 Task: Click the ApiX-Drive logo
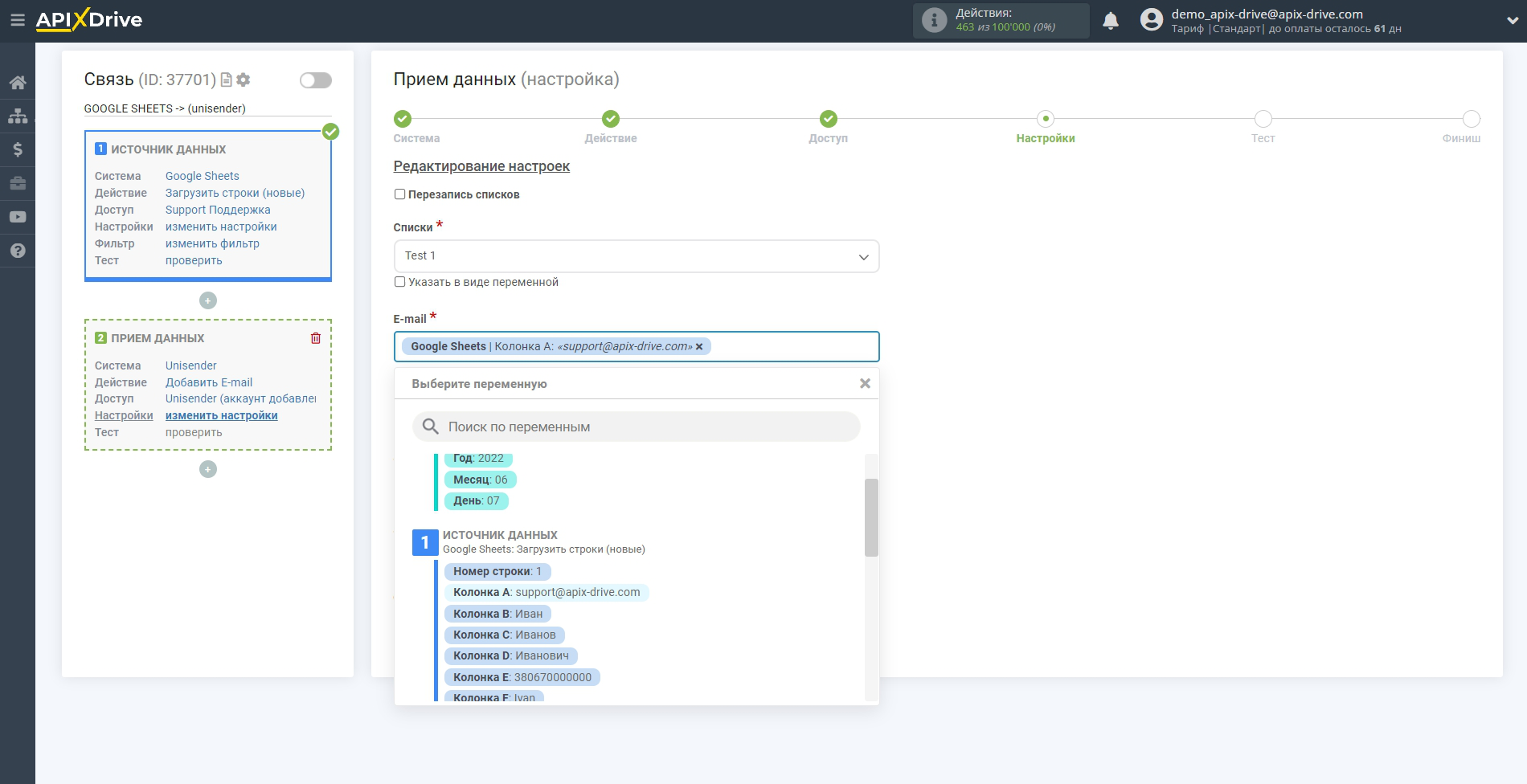pyautogui.click(x=89, y=20)
